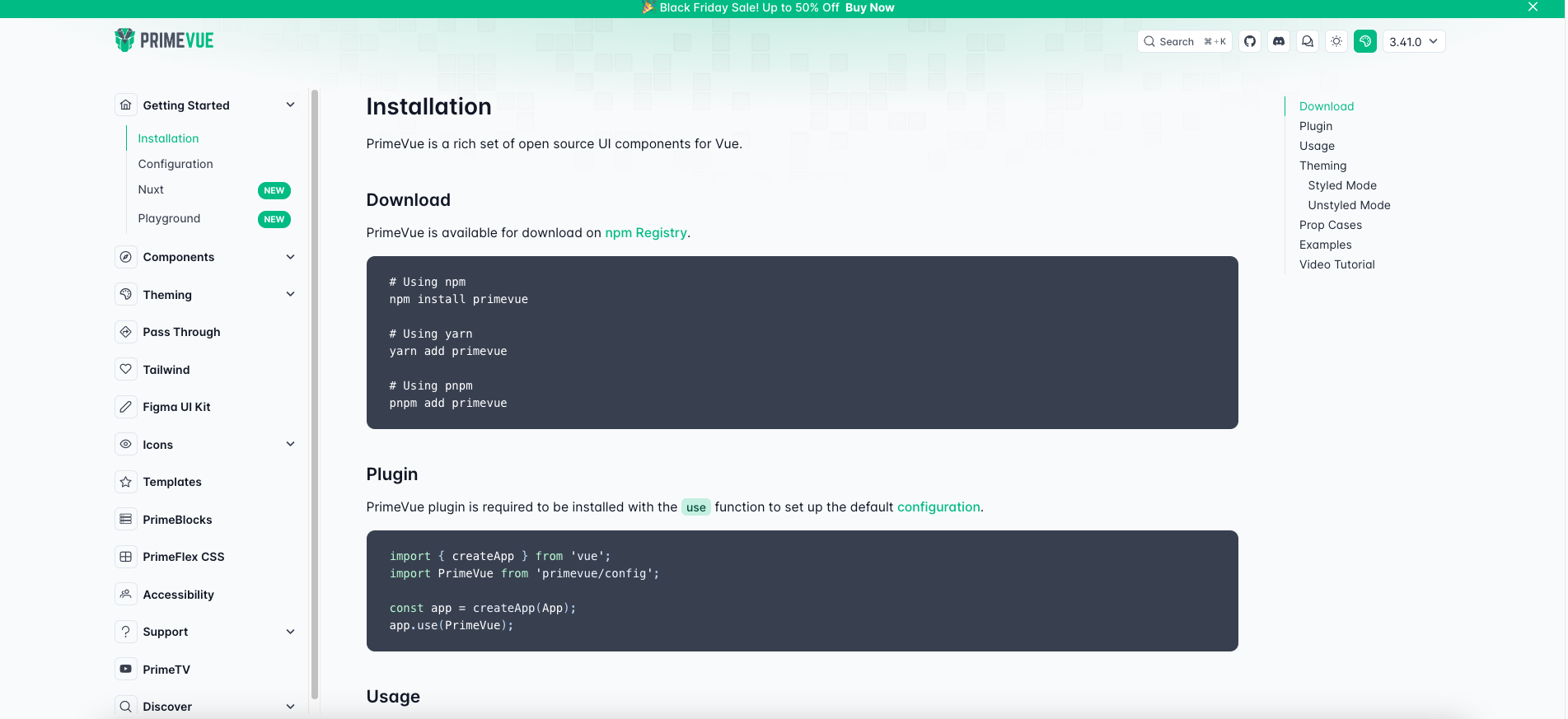Viewport: 1568px width, 719px height.
Task: Click the Pass Through diamond icon
Action: (126, 332)
